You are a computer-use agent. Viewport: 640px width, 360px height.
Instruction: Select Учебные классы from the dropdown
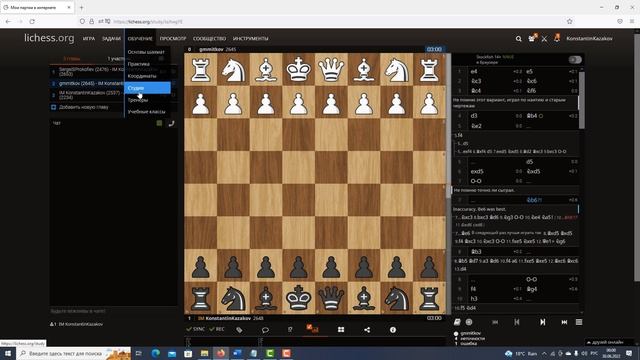147,112
